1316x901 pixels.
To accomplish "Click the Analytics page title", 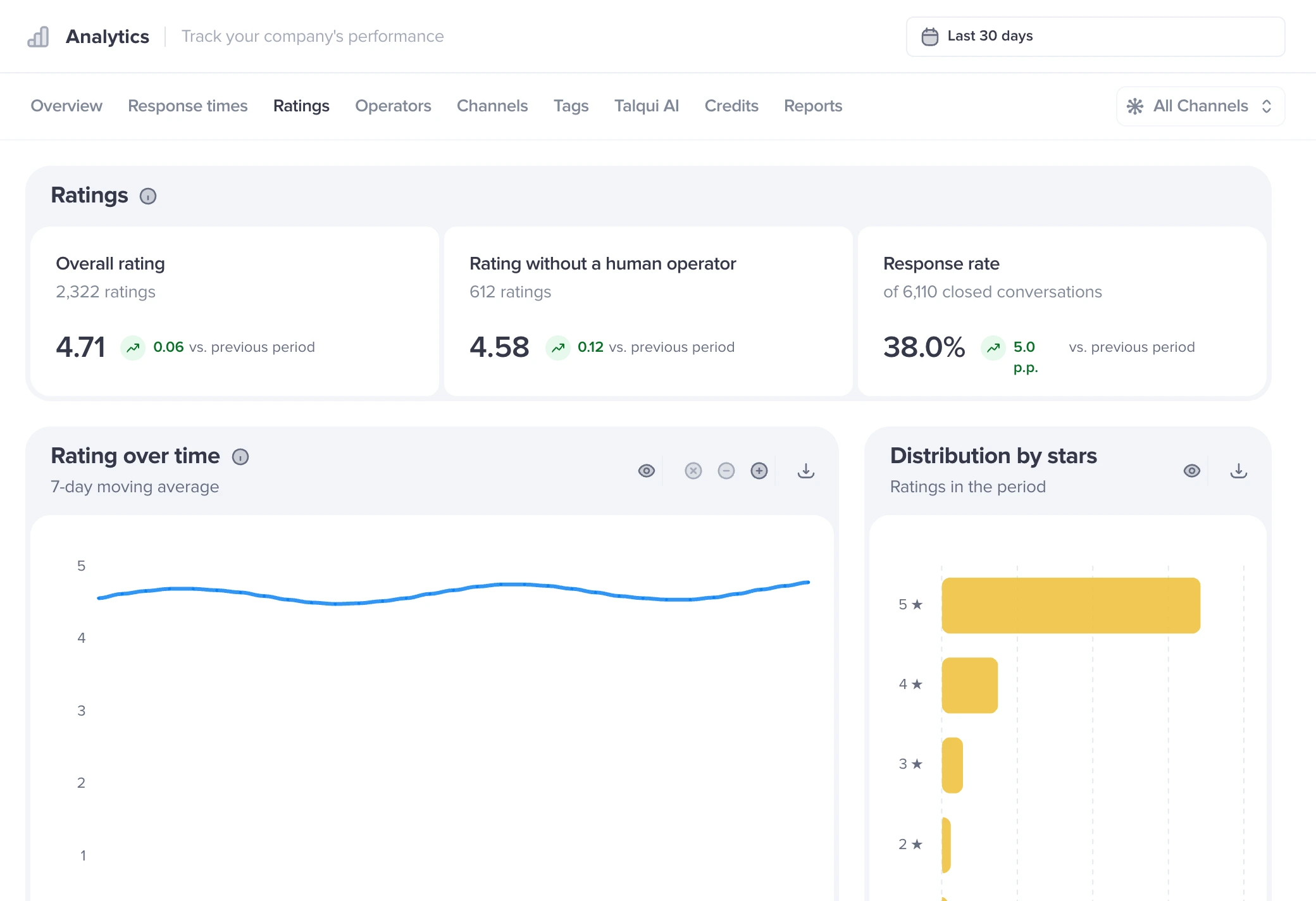I will pos(108,37).
